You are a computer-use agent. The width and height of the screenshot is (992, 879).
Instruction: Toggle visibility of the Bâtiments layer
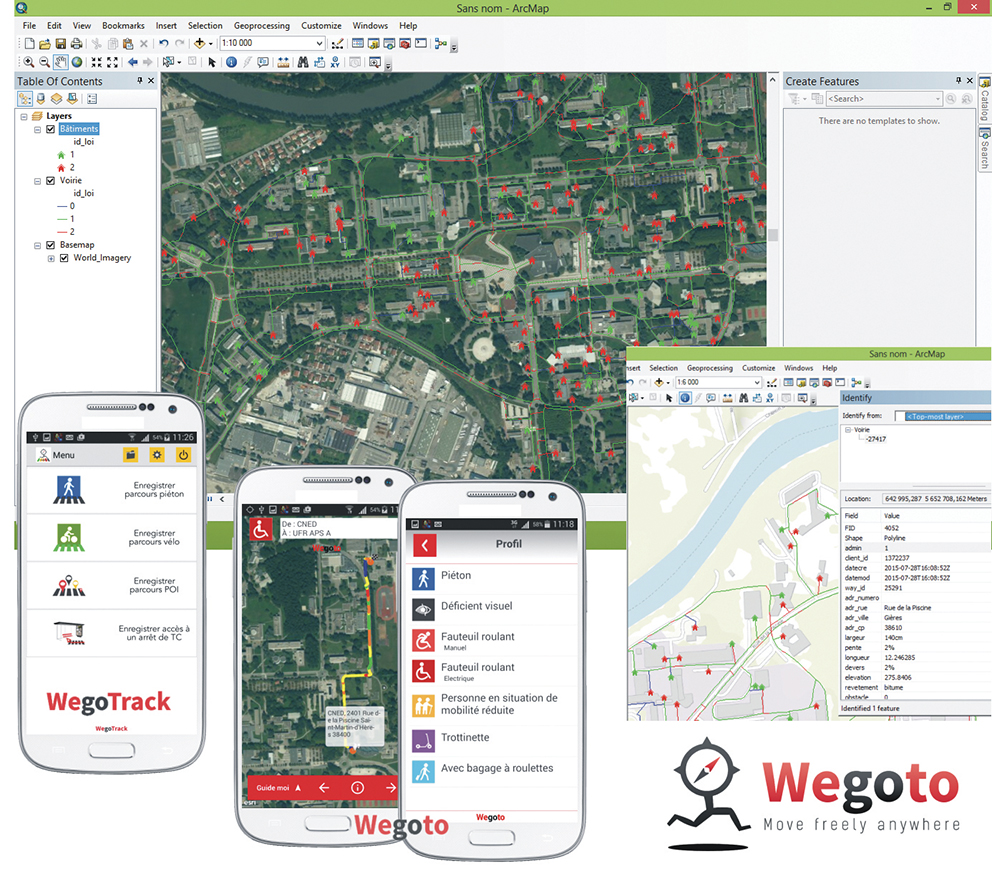(x=51, y=129)
